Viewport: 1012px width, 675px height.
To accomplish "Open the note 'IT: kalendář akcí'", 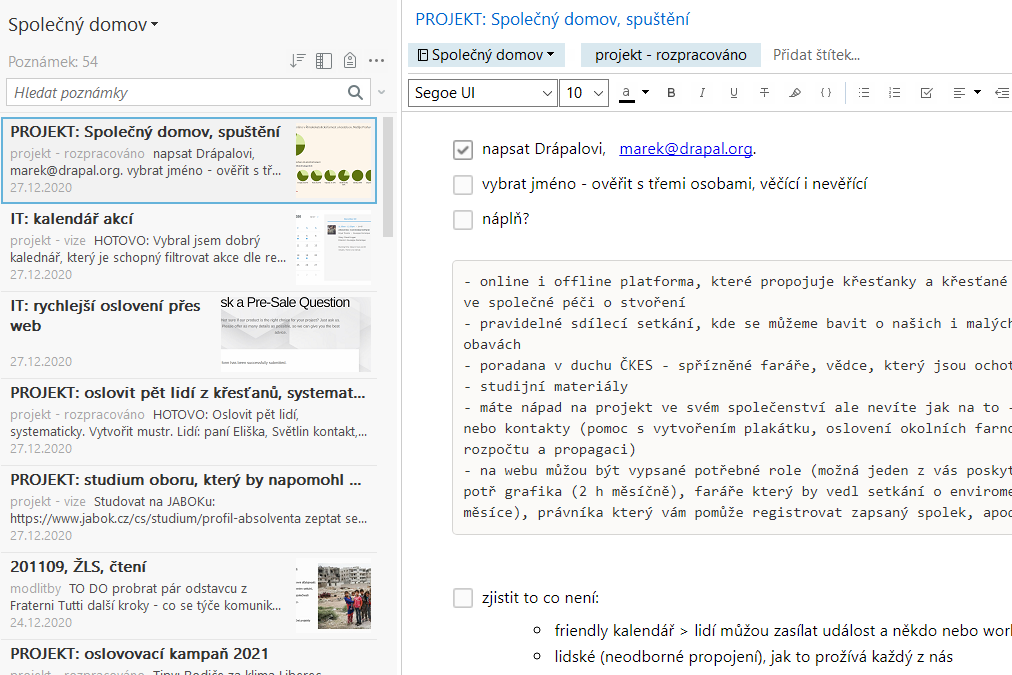I will click(x=188, y=247).
